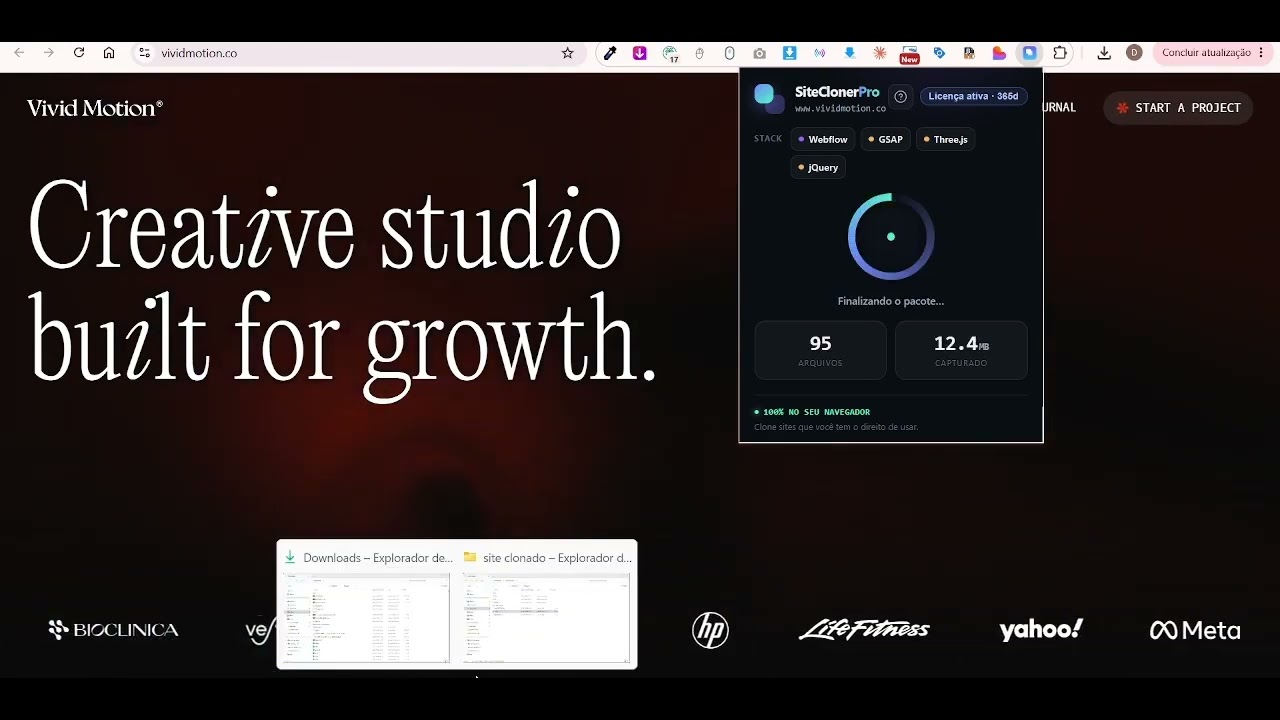The height and width of the screenshot is (720, 1280).
Task: Click the HP client logo
Action: (710, 630)
